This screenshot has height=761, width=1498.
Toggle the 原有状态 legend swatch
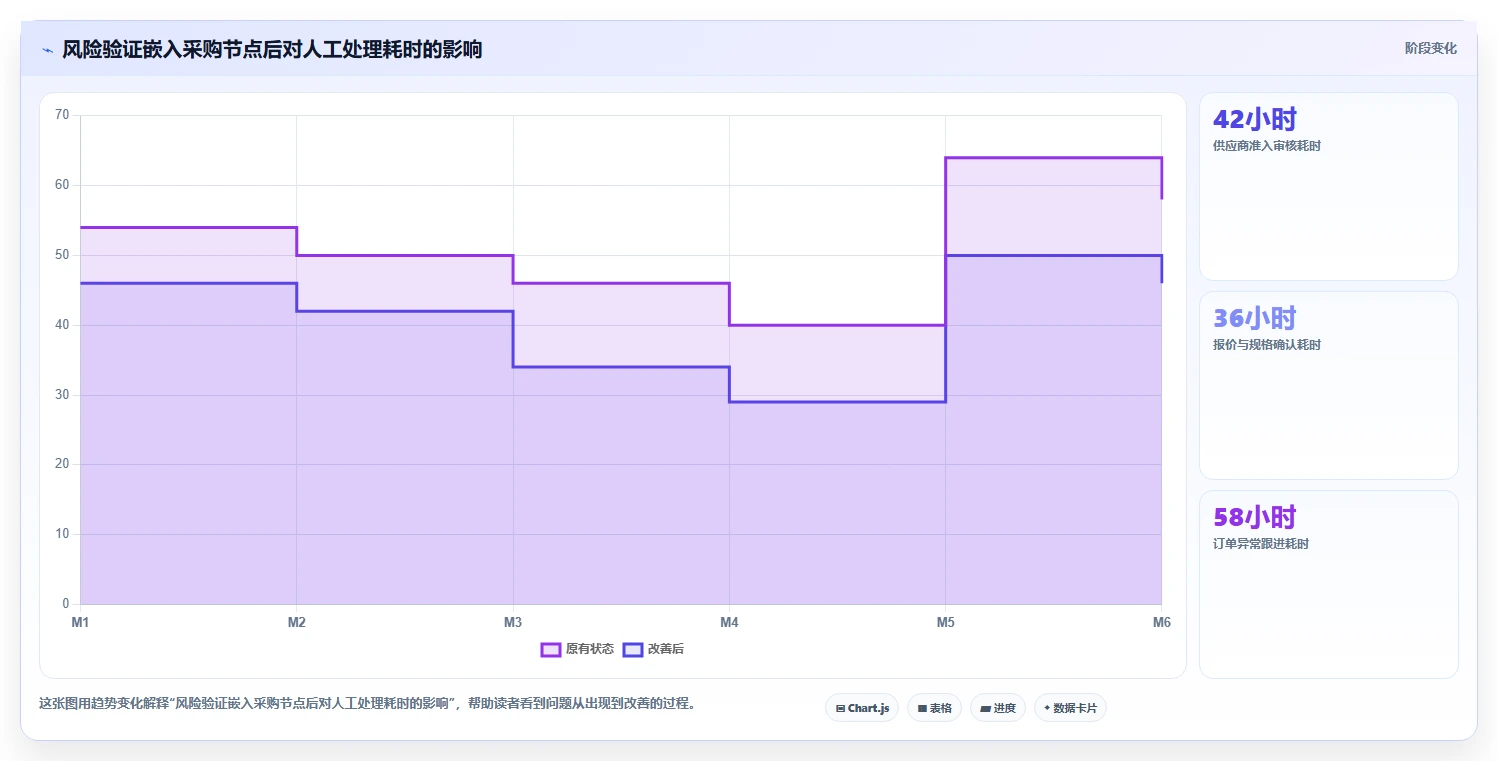(550, 649)
